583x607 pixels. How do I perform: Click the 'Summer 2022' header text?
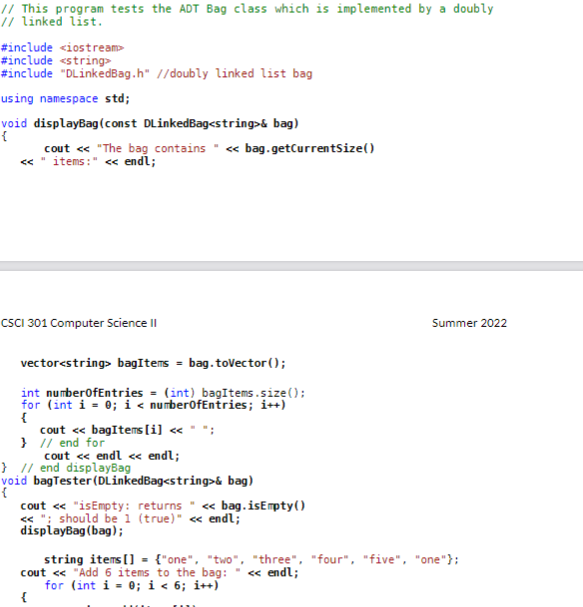pos(469,323)
